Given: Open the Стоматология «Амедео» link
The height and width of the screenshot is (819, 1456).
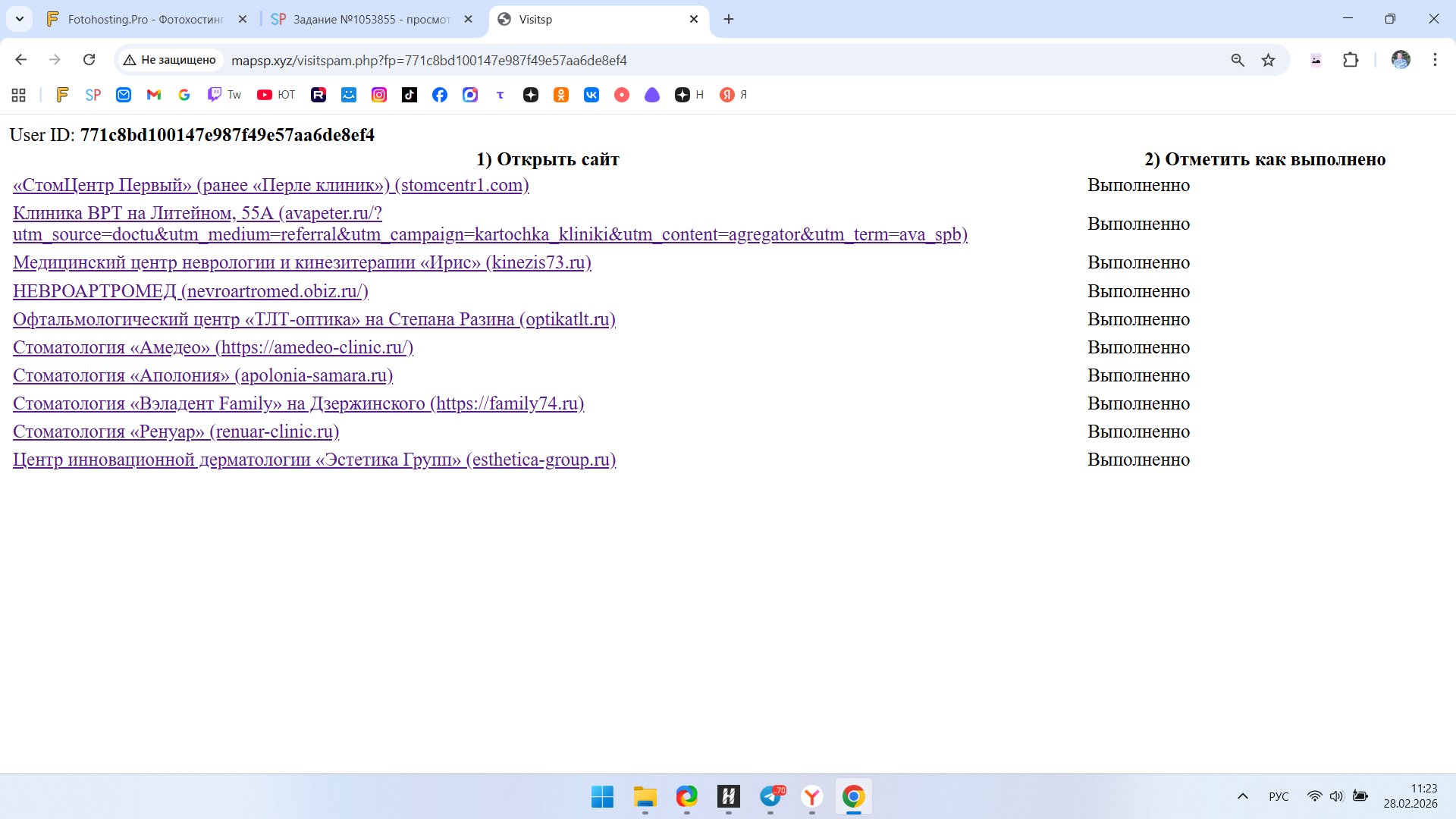Looking at the screenshot, I should point(213,347).
